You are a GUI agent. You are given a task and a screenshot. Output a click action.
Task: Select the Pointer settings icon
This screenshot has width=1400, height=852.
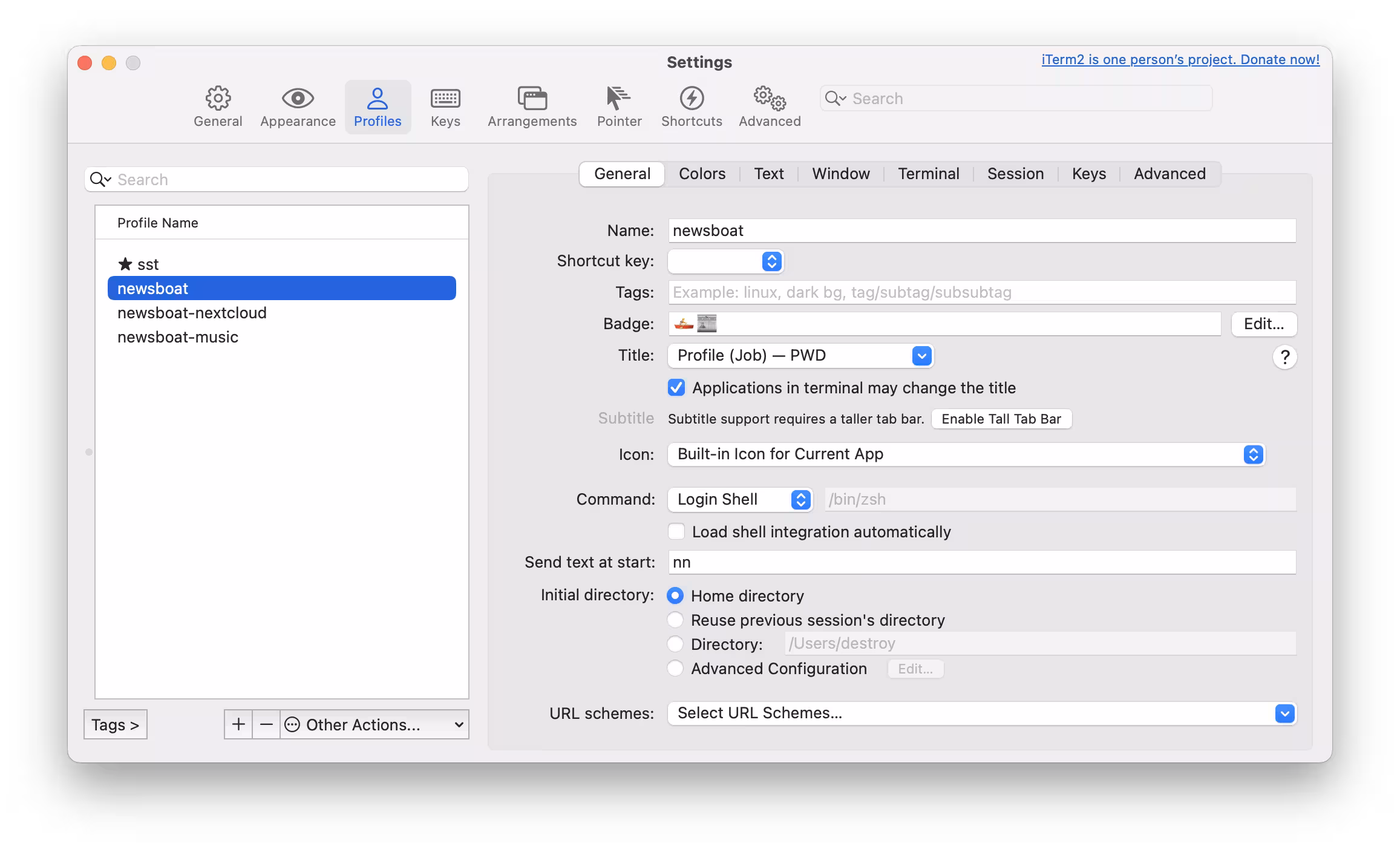pos(618,106)
